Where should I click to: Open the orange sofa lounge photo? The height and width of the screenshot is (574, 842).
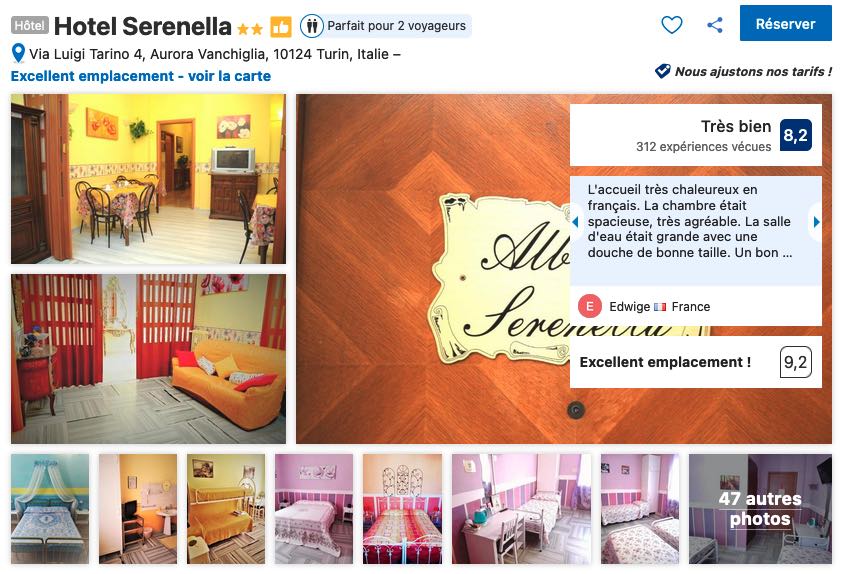point(148,359)
